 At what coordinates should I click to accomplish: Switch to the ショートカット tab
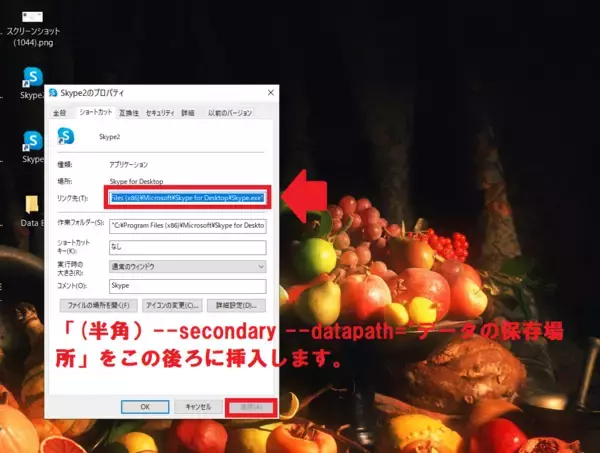[96, 112]
